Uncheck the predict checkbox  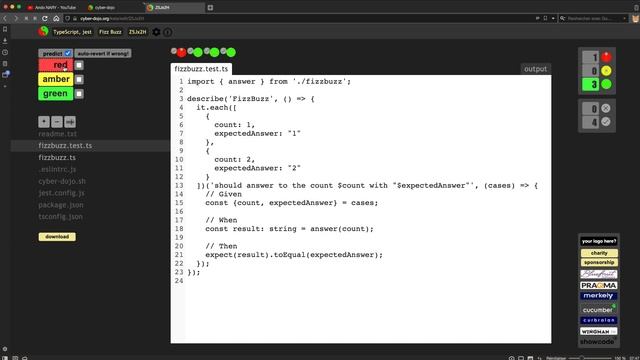pyautogui.click(x=68, y=53)
